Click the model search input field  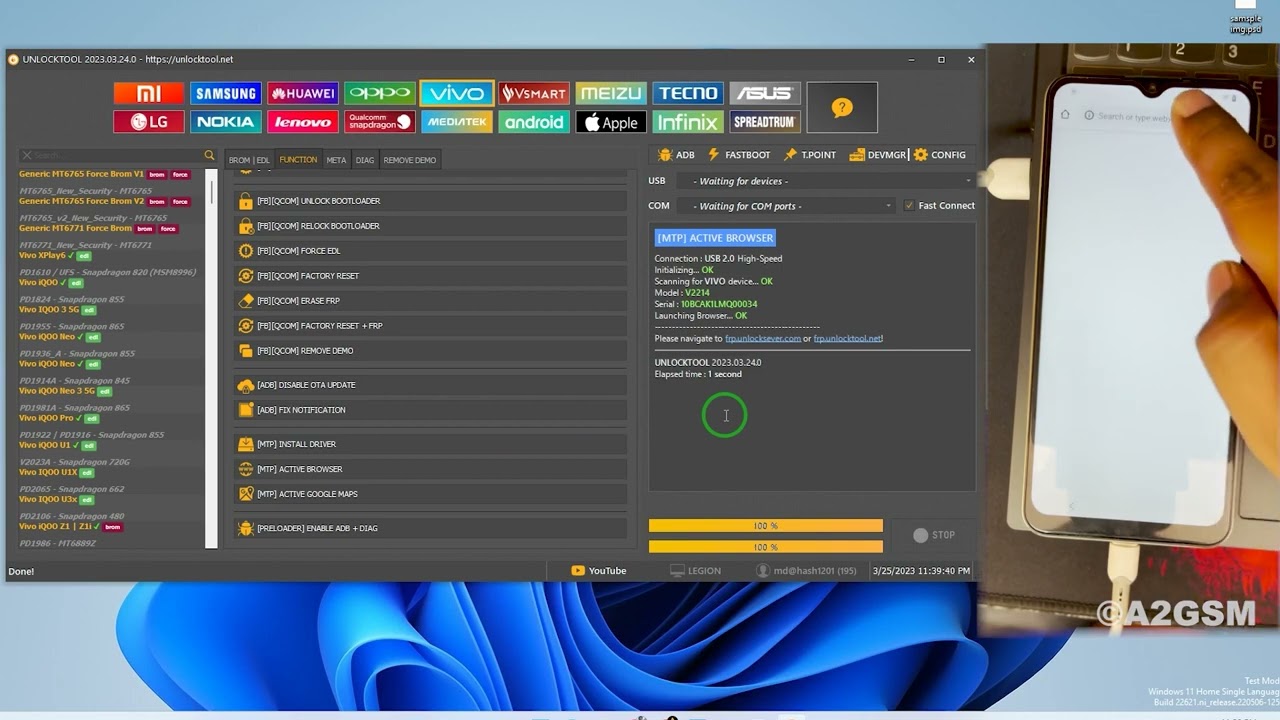pyautogui.click(x=116, y=155)
